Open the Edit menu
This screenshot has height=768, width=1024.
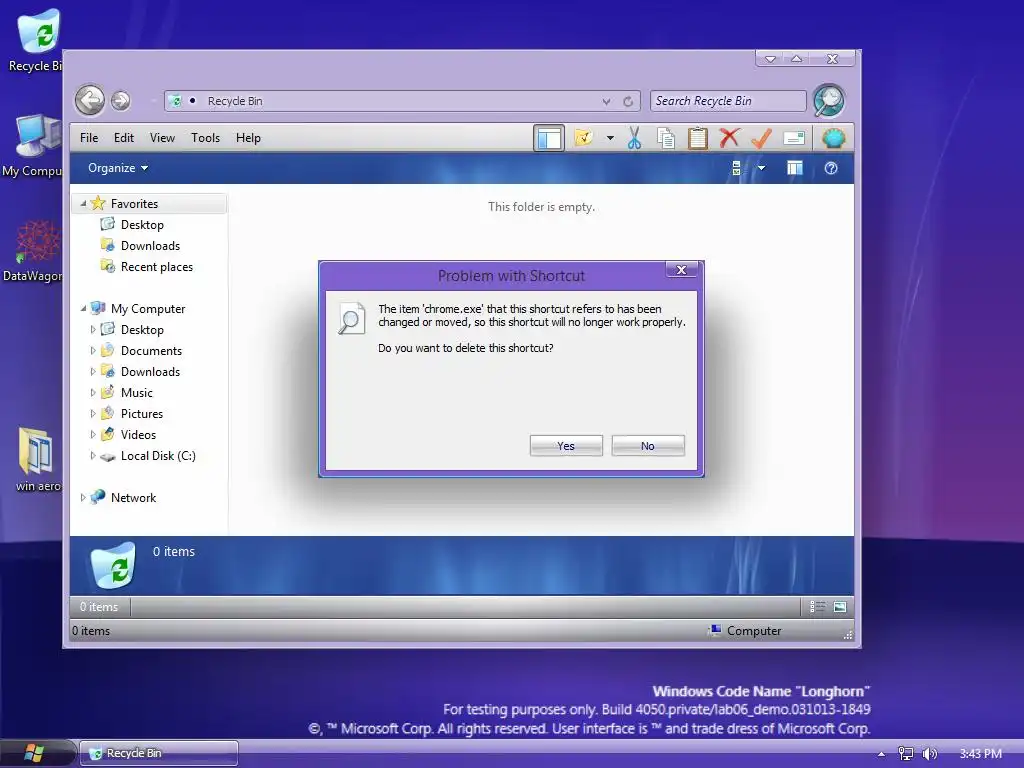pyautogui.click(x=123, y=138)
